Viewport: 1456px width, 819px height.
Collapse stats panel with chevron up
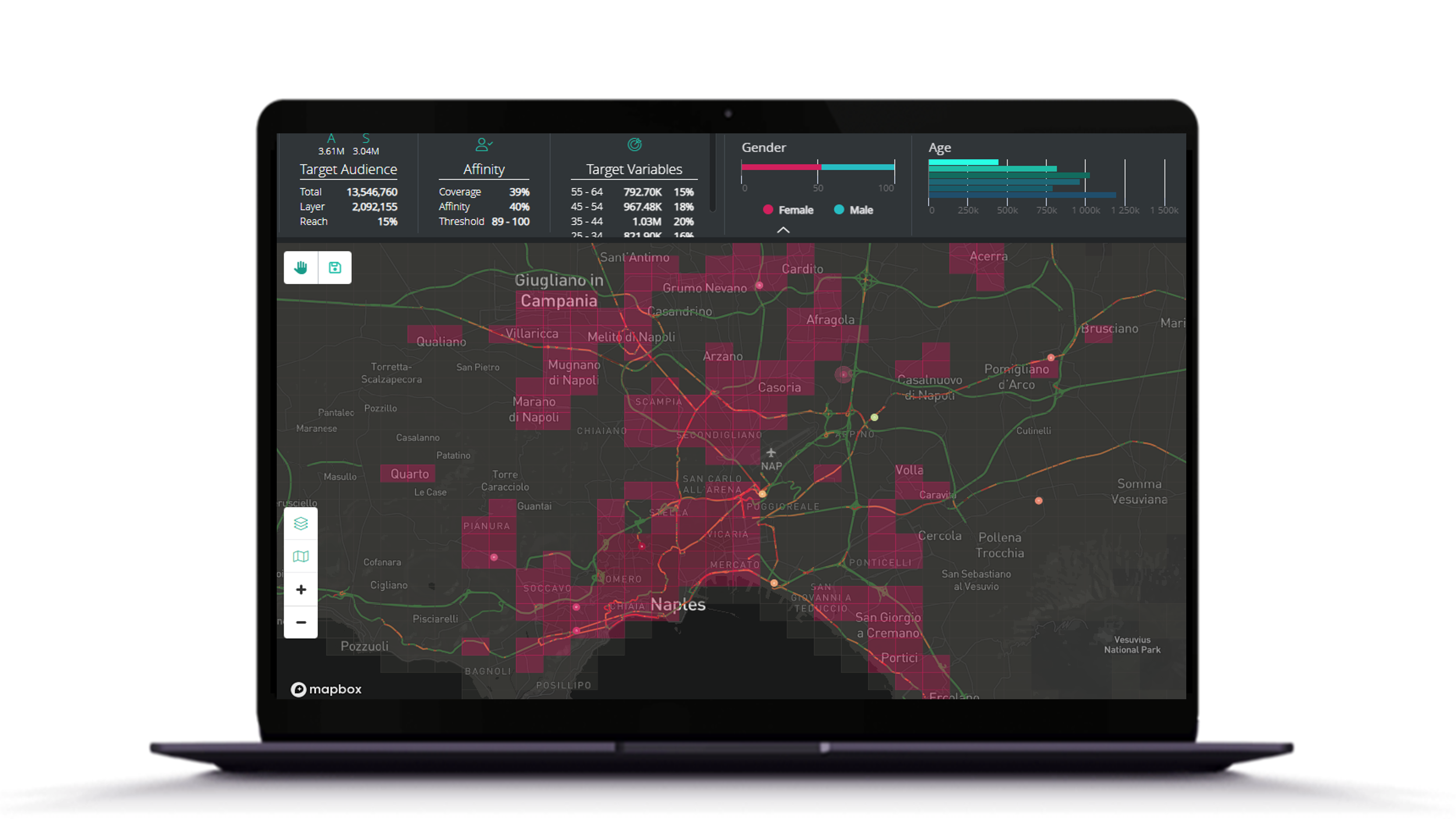(x=783, y=230)
